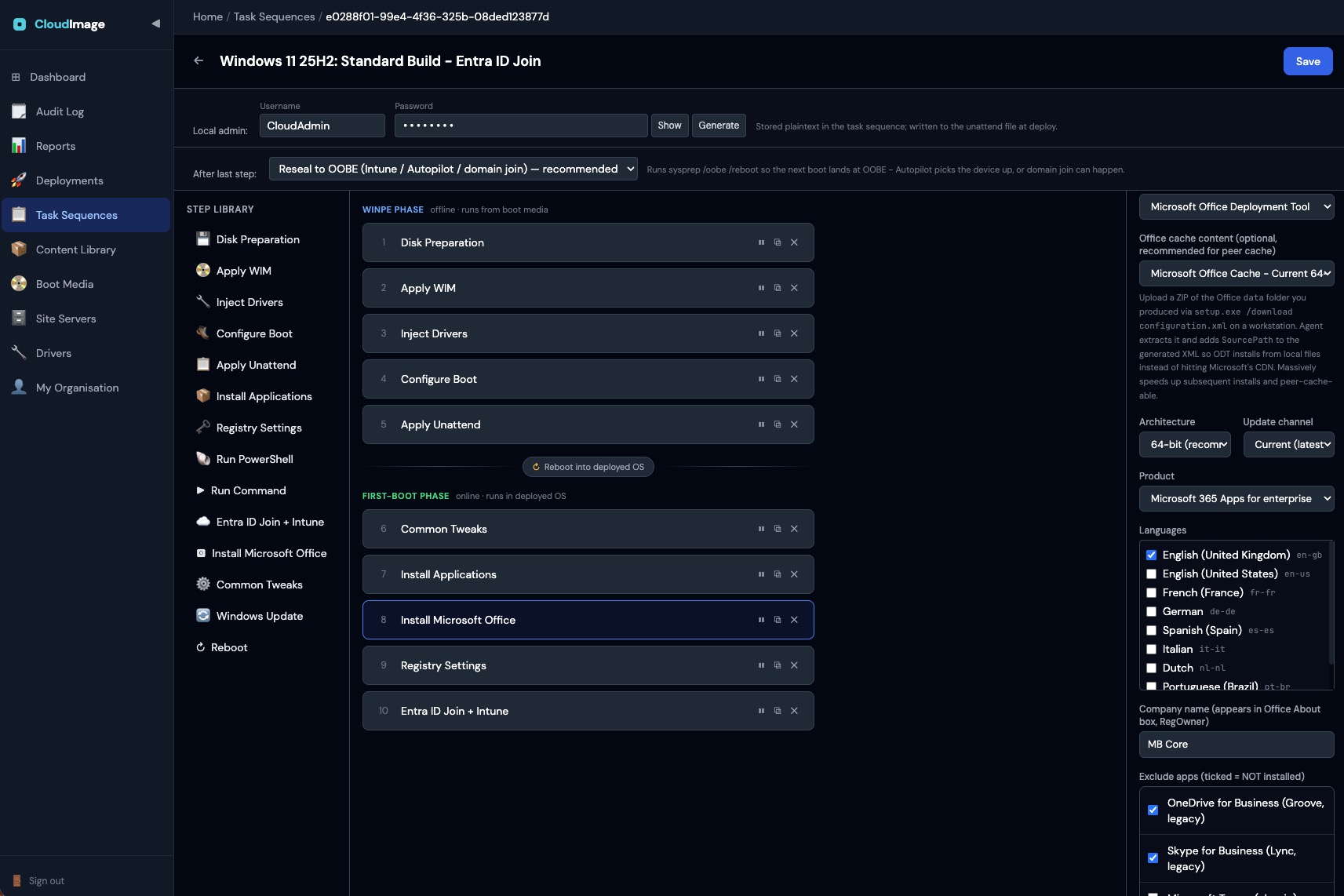Uncheck English (United Kingdom) language

click(1151, 555)
